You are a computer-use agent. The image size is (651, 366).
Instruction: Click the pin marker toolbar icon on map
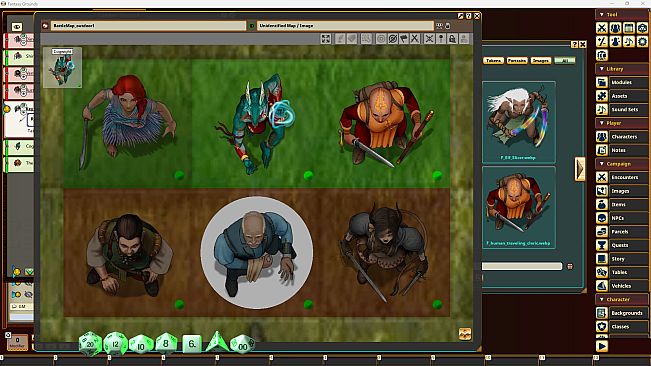(x=441, y=39)
